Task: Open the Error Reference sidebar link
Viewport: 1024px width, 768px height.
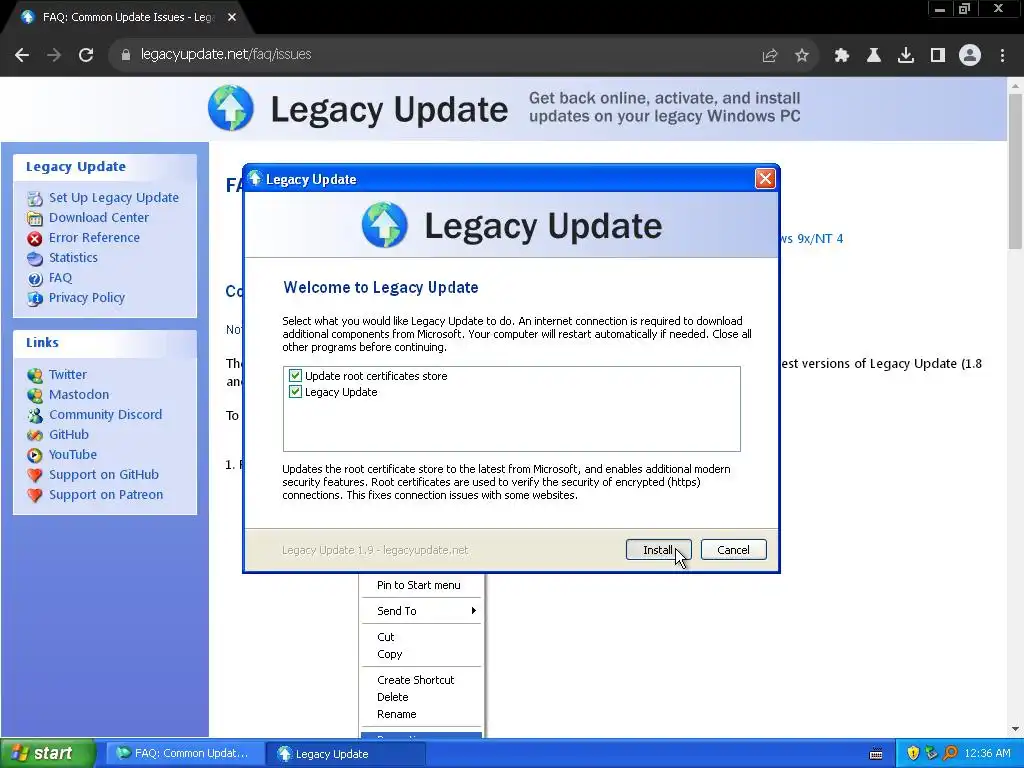Action: 94,238
